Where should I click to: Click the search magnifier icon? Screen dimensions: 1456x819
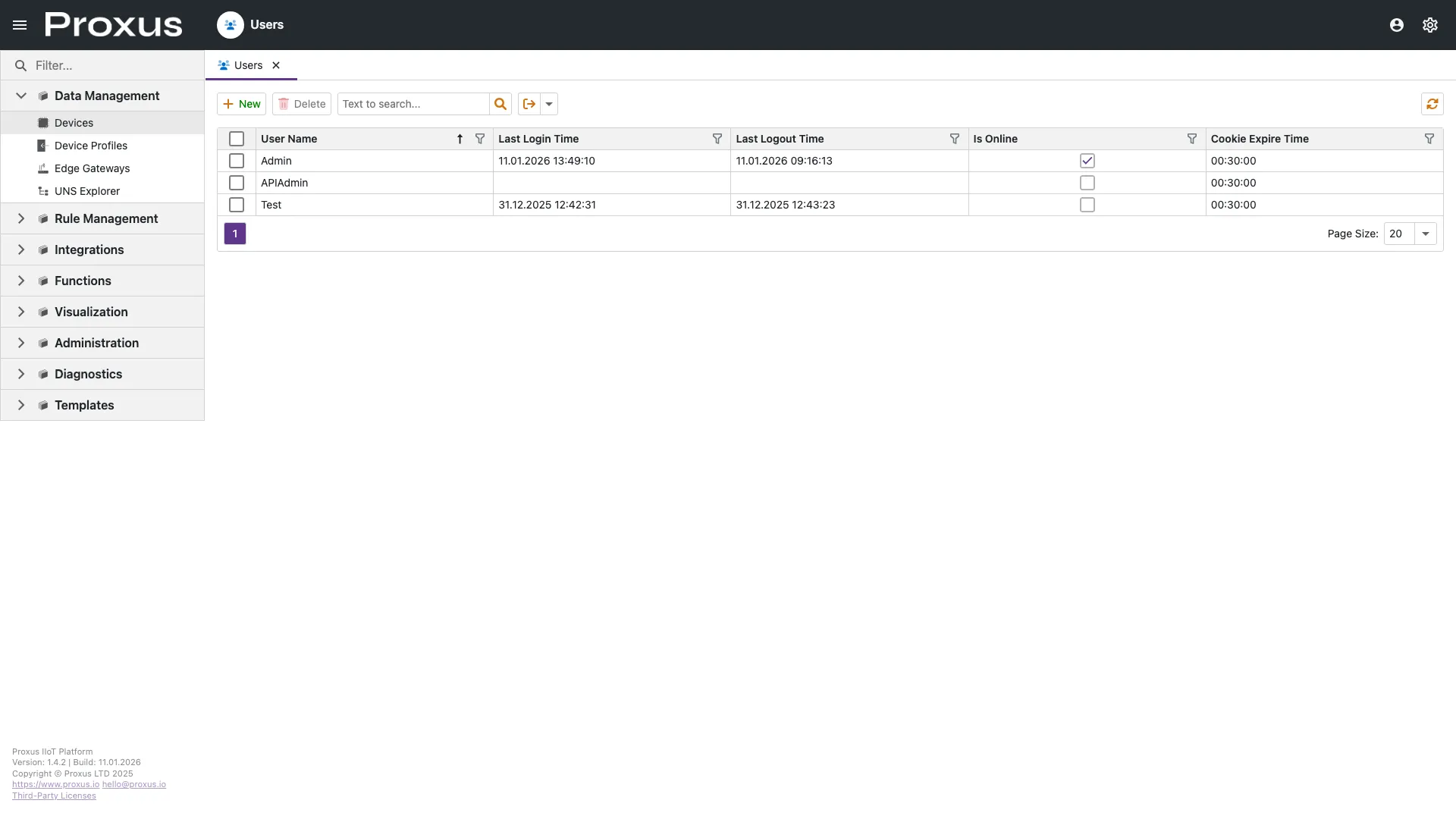(x=500, y=104)
